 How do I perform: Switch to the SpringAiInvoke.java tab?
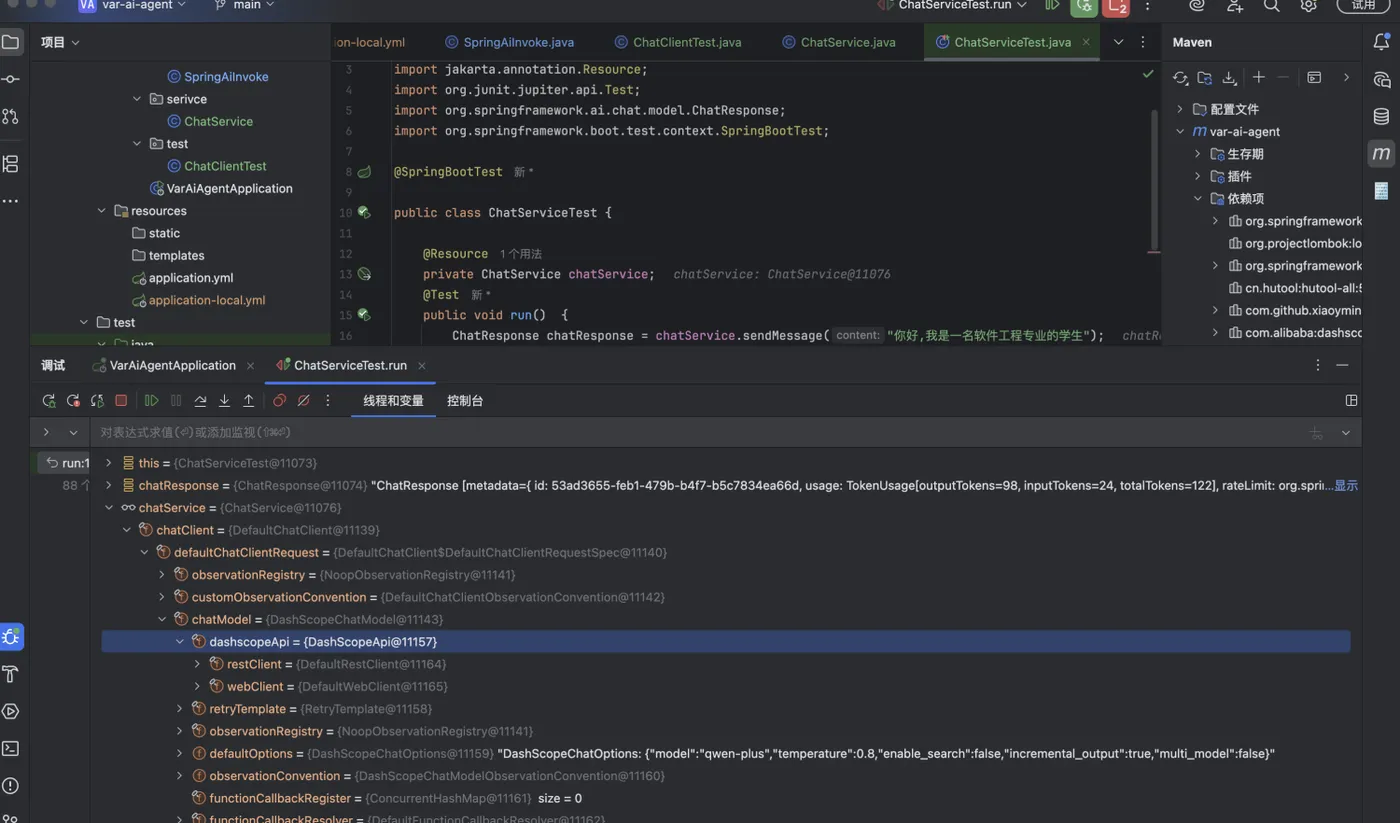point(509,42)
